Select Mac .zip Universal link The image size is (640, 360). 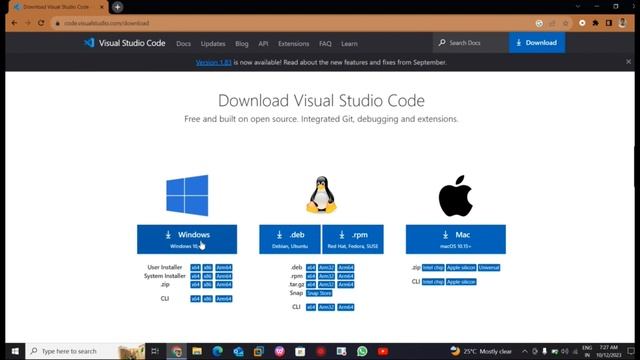click(489, 267)
